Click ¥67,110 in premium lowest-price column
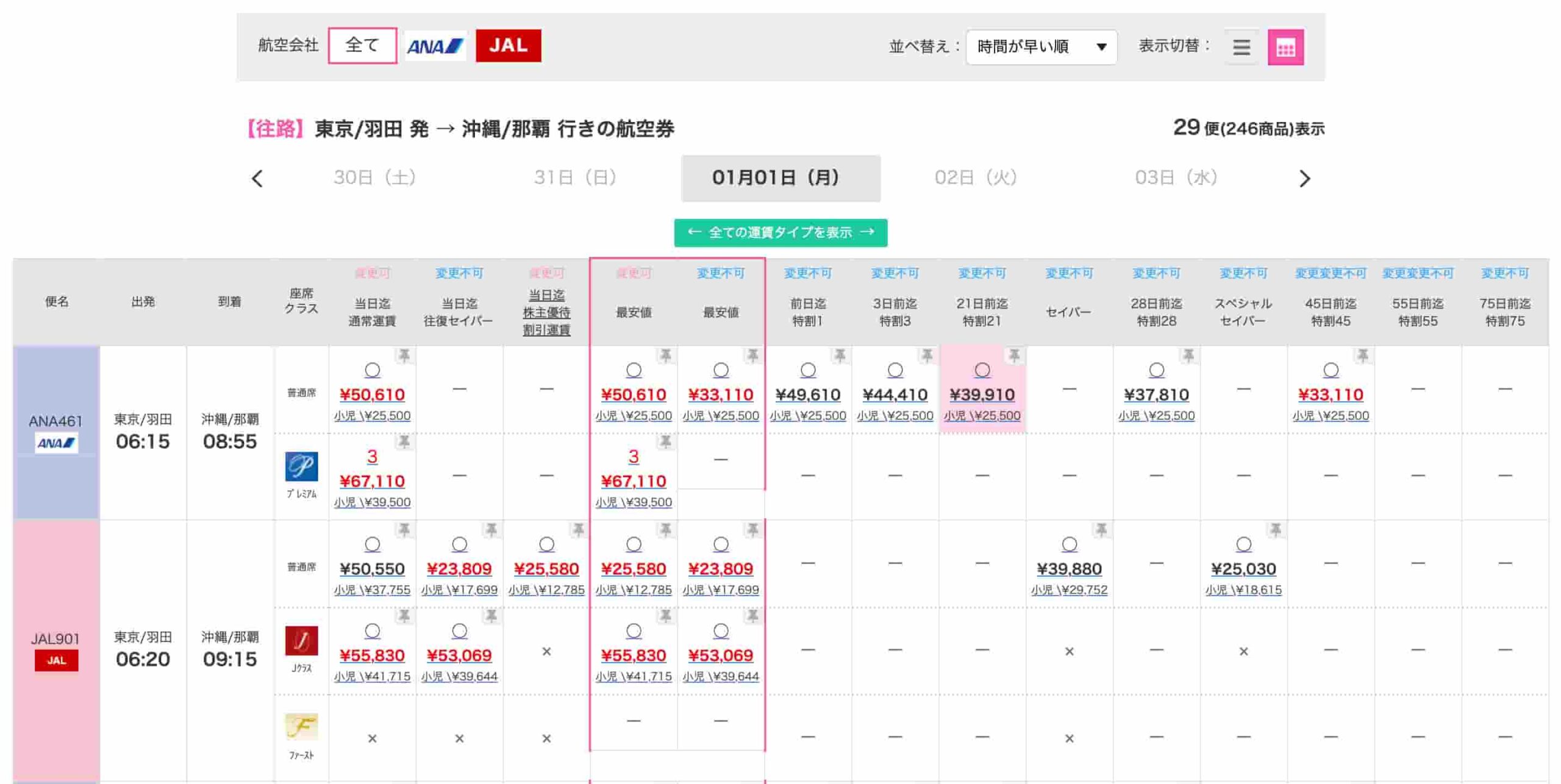Screen dimensions: 1561x784 tap(634, 481)
